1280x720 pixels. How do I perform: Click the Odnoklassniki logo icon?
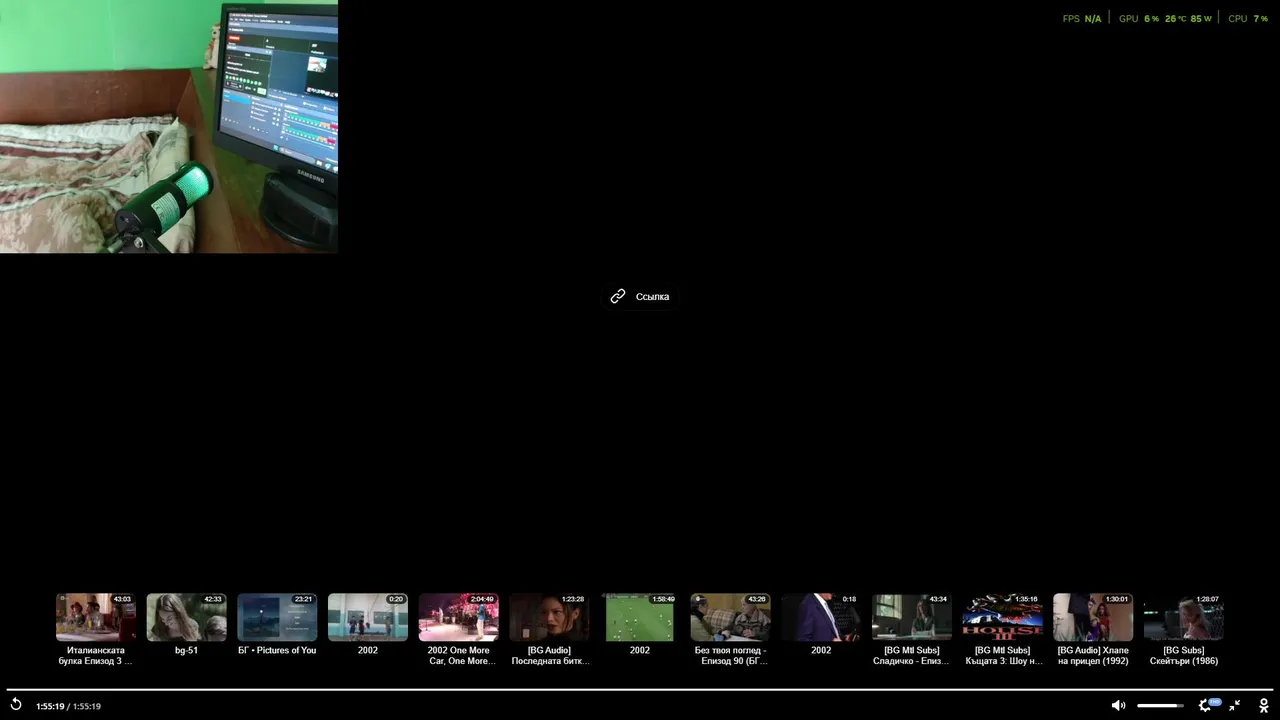pyautogui.click(x=1264, y=705)
